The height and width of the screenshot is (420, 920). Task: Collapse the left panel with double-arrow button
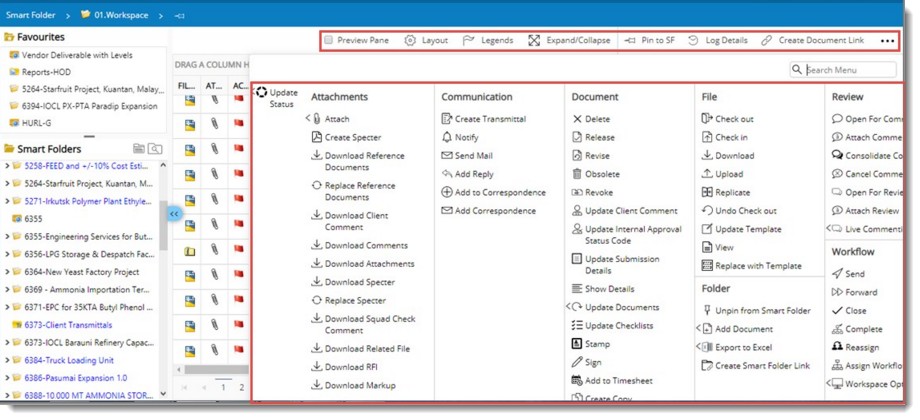tap(173, 214)
